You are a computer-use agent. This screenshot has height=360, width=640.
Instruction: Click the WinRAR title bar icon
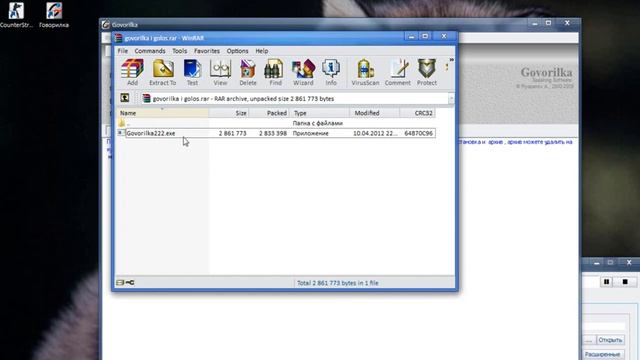[119, 38]
